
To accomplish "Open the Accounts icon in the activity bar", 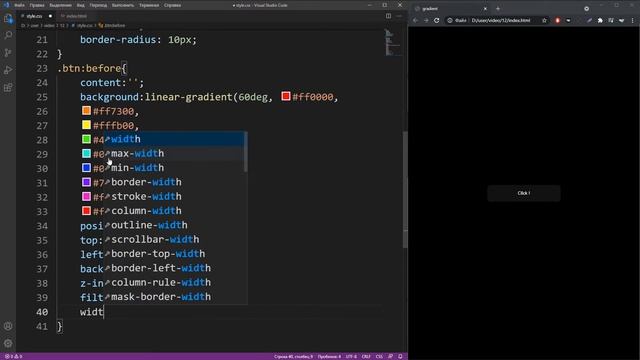I will click(8, 326).
